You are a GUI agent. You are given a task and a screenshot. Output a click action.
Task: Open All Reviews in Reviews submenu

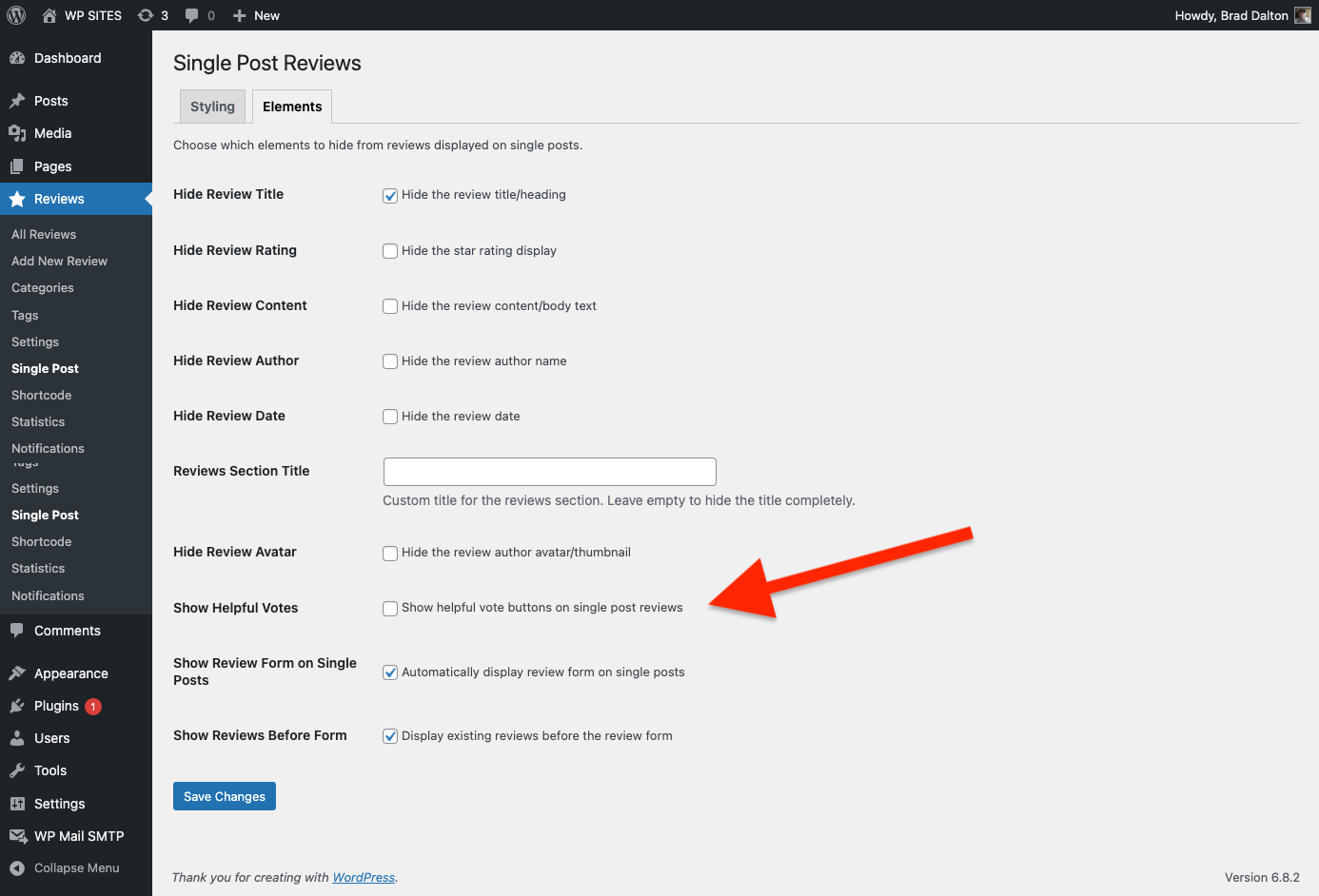[44, 234]
